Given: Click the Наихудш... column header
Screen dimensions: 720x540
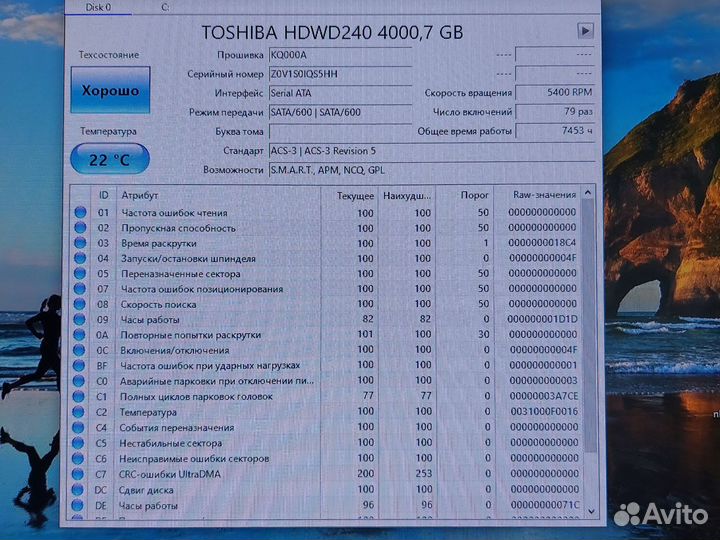Looking at the screenshot, I should [x=407, y=196].
